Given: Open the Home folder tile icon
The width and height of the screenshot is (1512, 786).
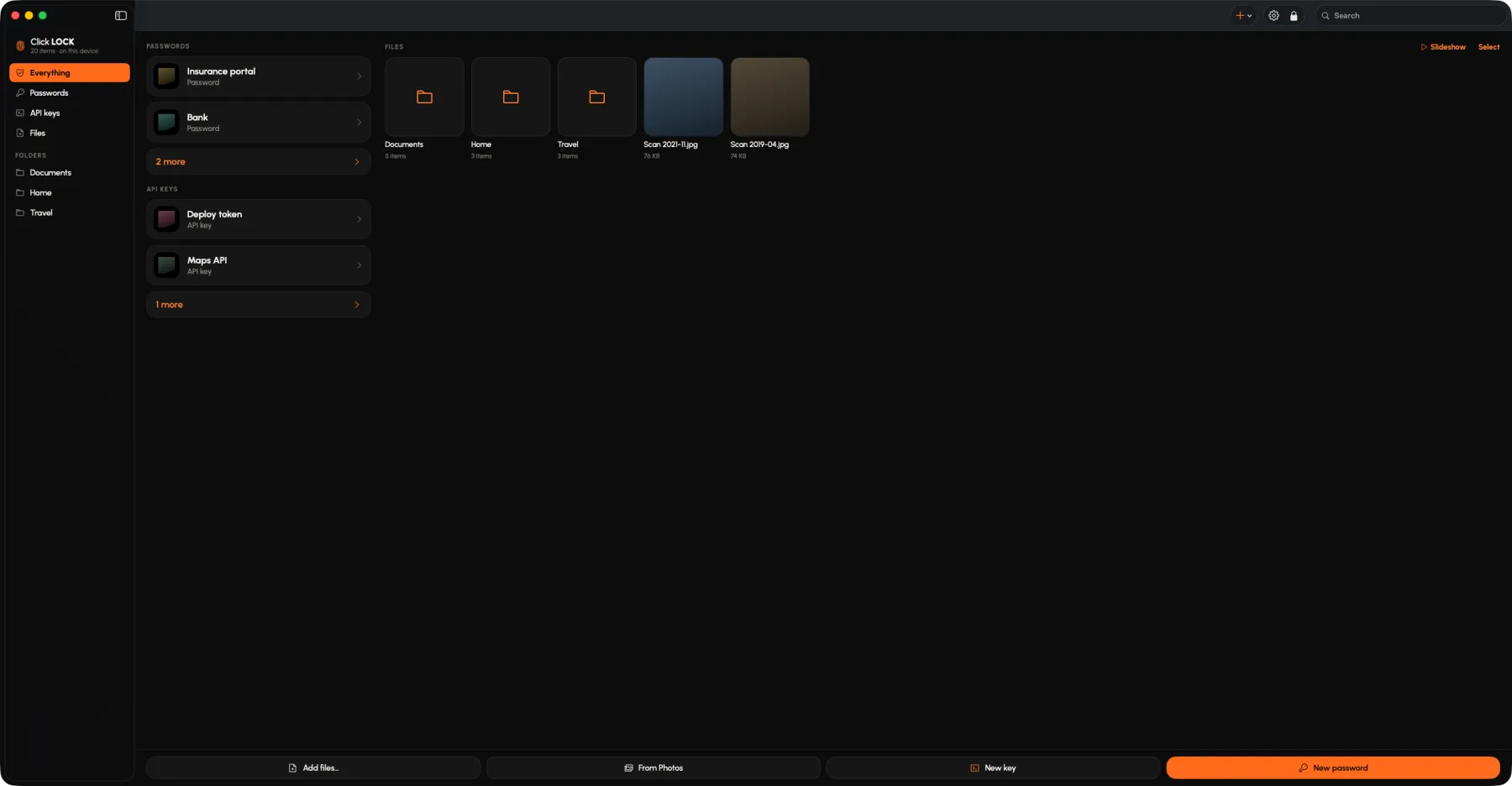Looking at the screenshot, I should (511, 97).
